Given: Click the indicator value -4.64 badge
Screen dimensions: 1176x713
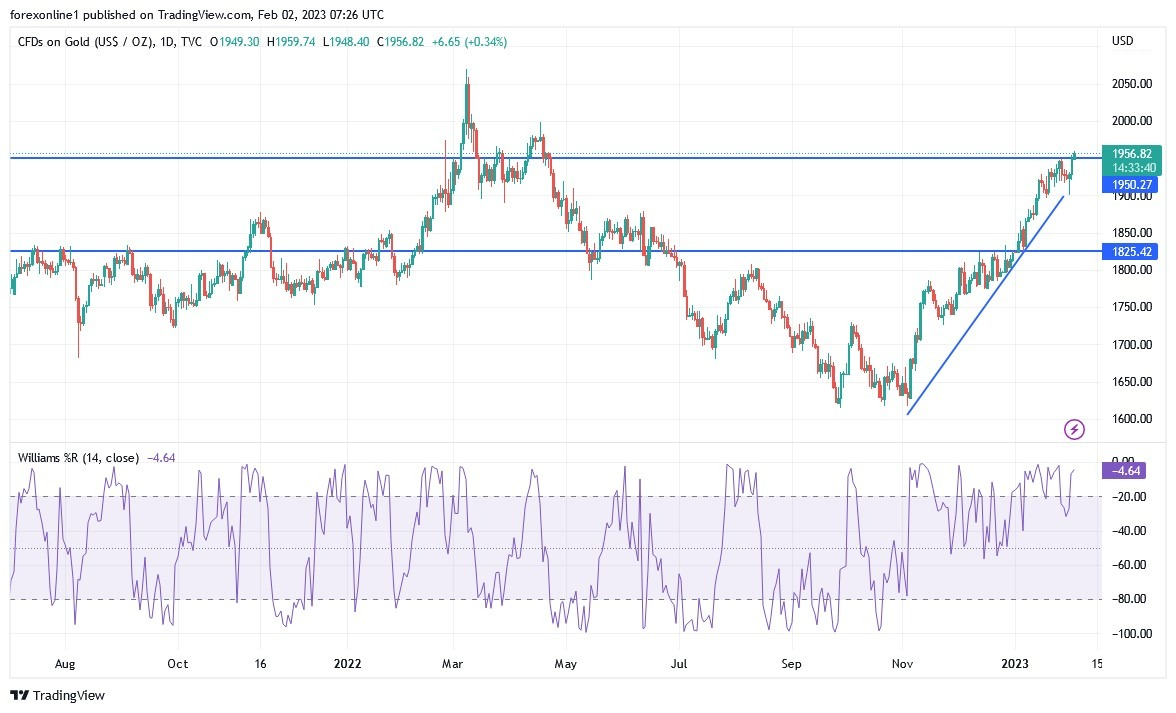Looking at the screenshot, I should pos(1122,470).
